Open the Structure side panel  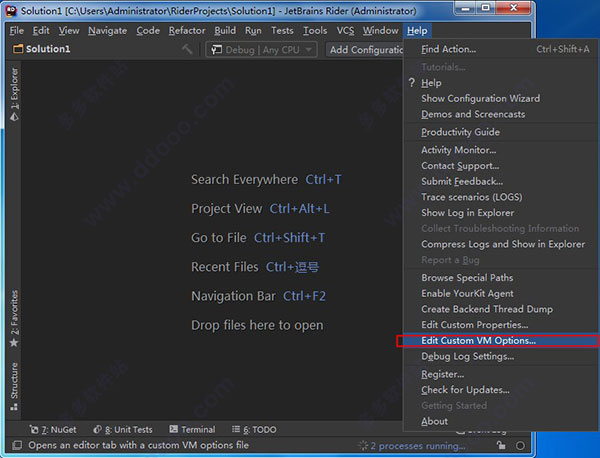[x=14, y=386]
